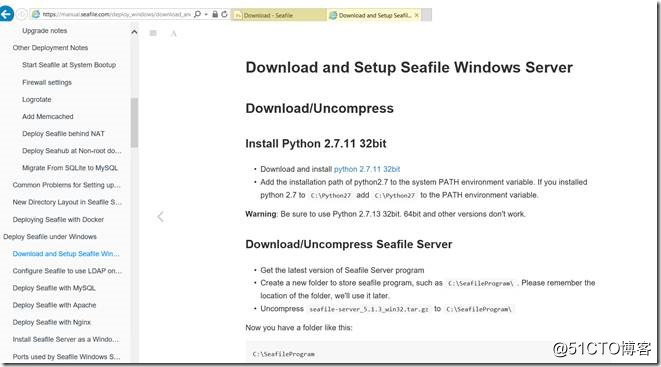Open 'Deploying Seafile with Docker' entry

(58, 220)
